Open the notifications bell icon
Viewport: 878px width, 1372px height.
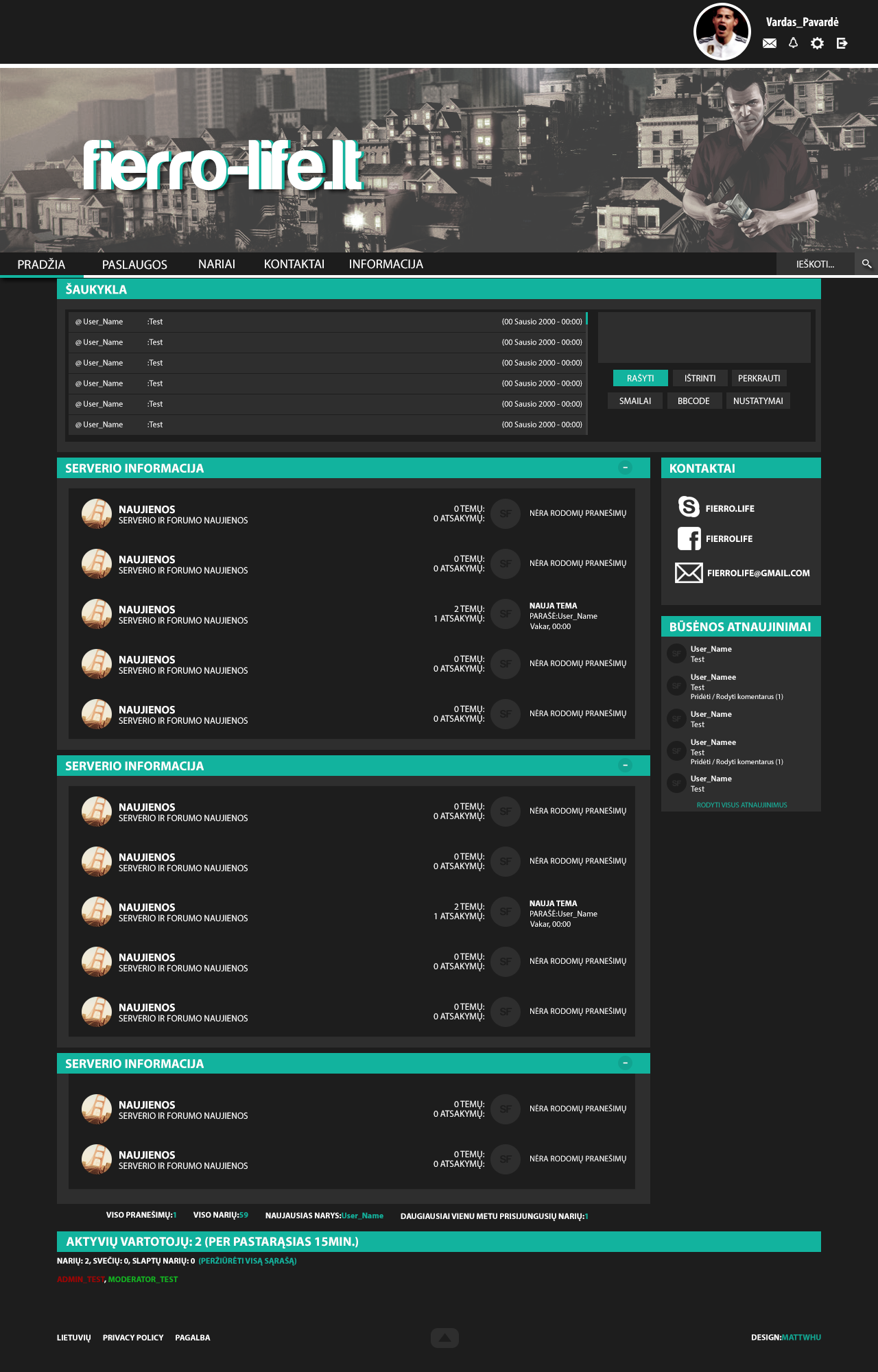pyautogui.click(x=794, y=43)
